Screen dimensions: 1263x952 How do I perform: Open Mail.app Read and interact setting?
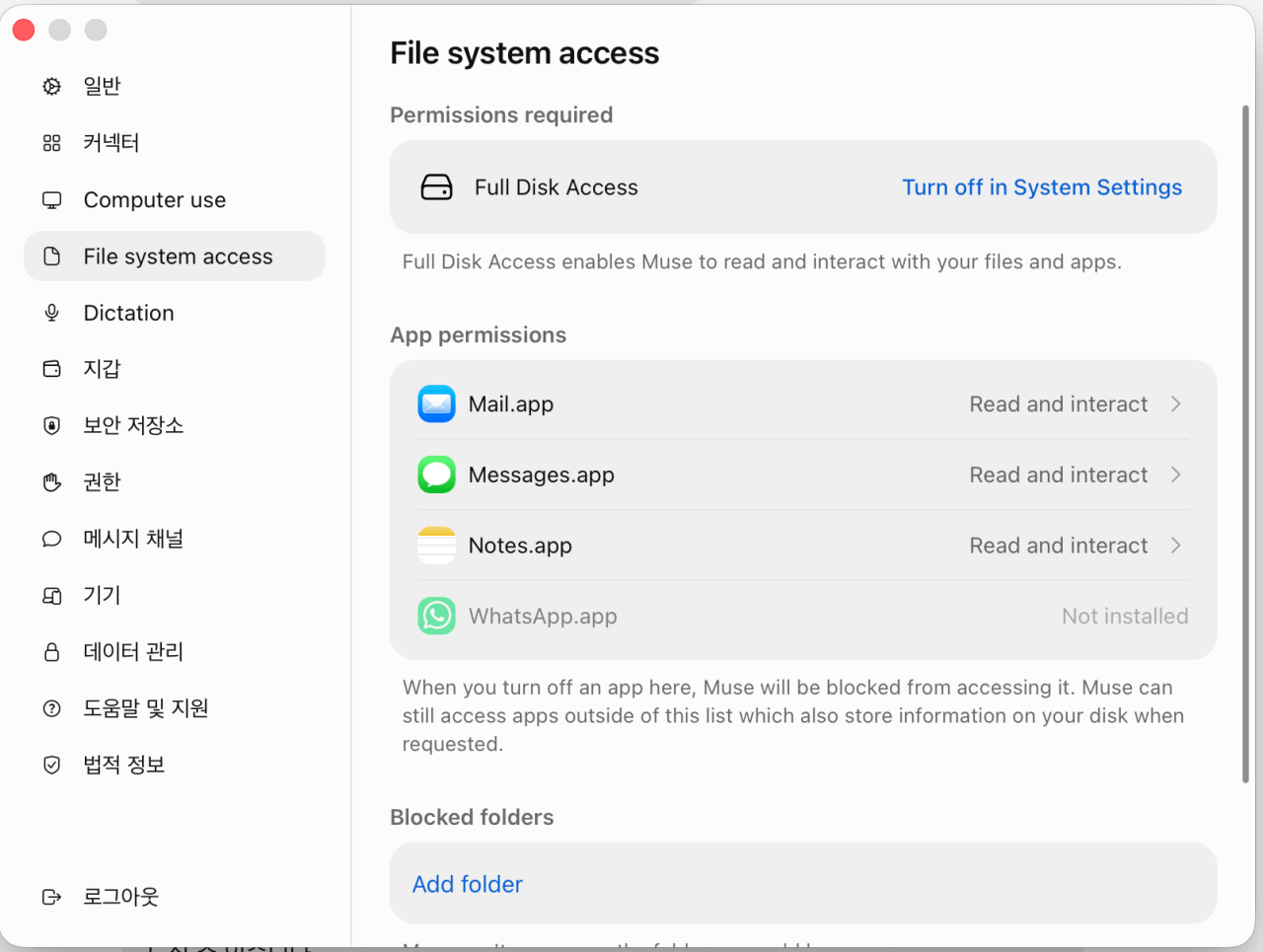(x=1059, y=404)
